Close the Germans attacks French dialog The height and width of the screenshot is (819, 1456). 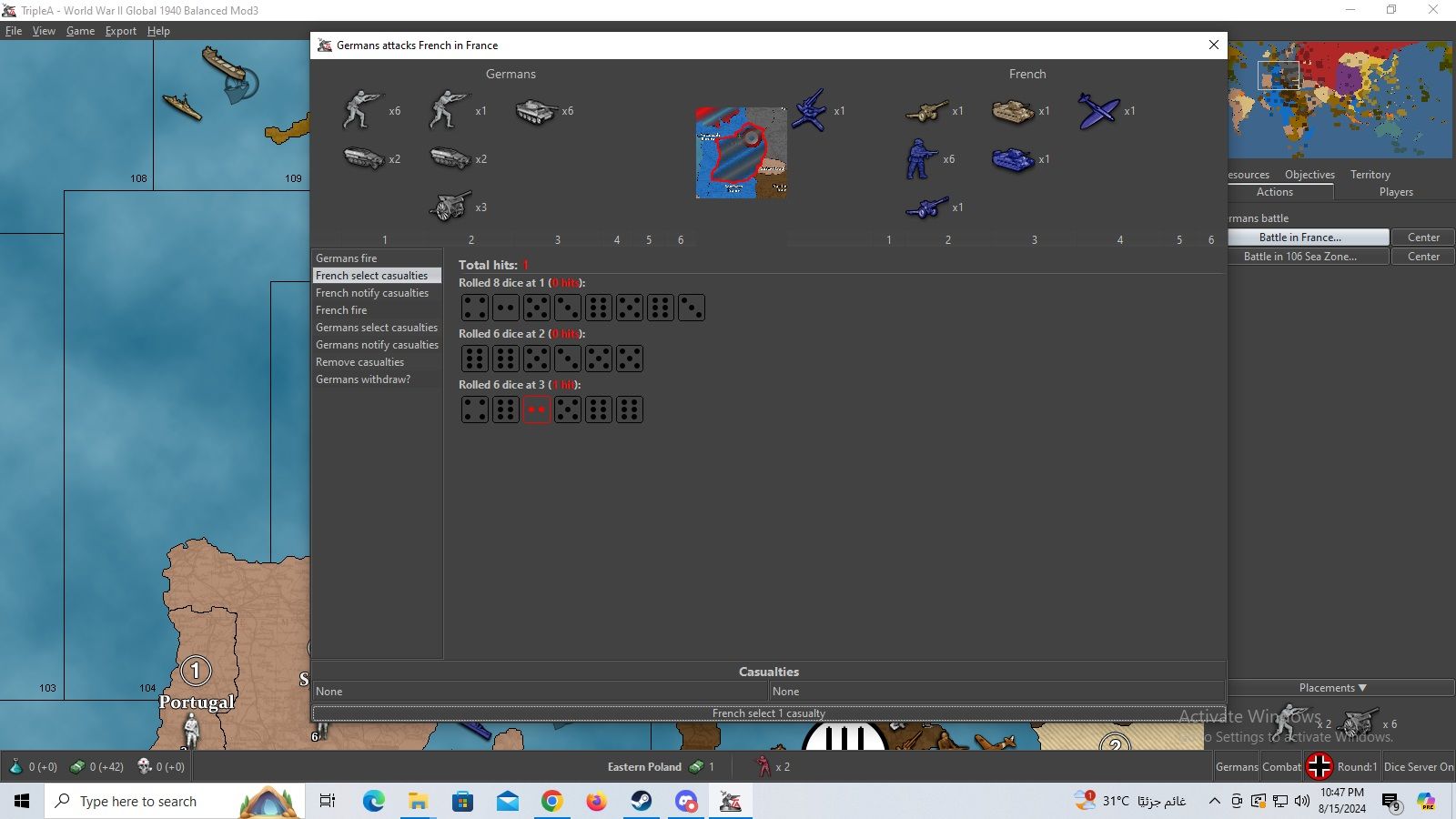click(1213, 45)
